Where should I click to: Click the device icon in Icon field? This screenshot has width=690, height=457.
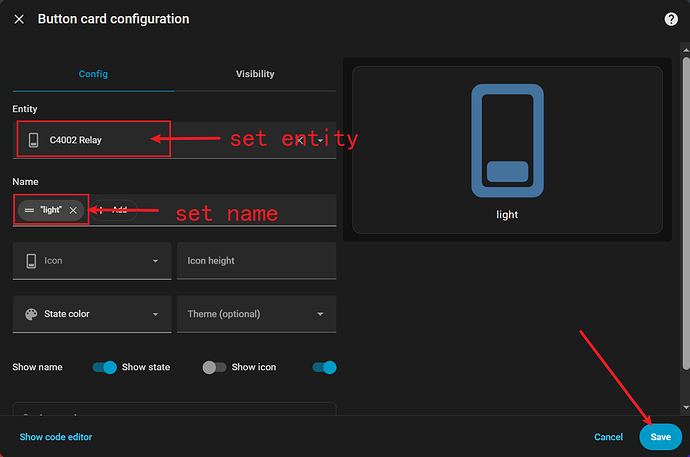[31, 261]
